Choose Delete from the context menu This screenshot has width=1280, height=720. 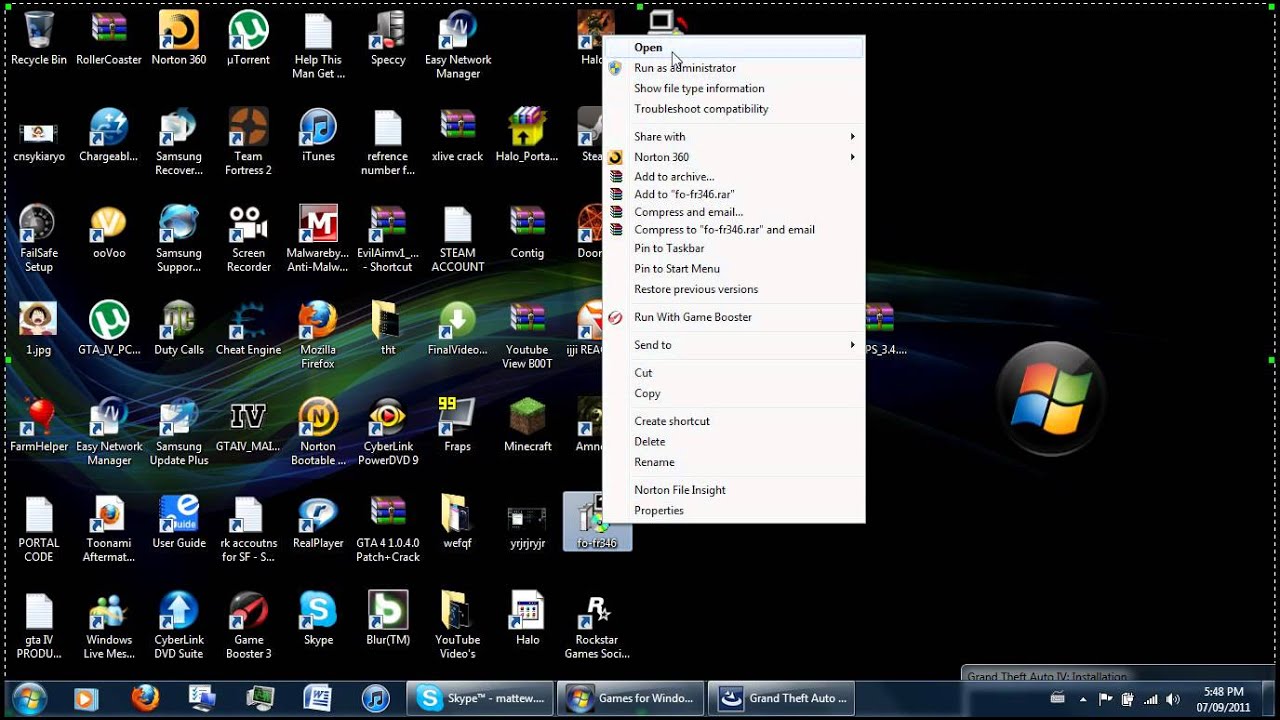point(735,441)
